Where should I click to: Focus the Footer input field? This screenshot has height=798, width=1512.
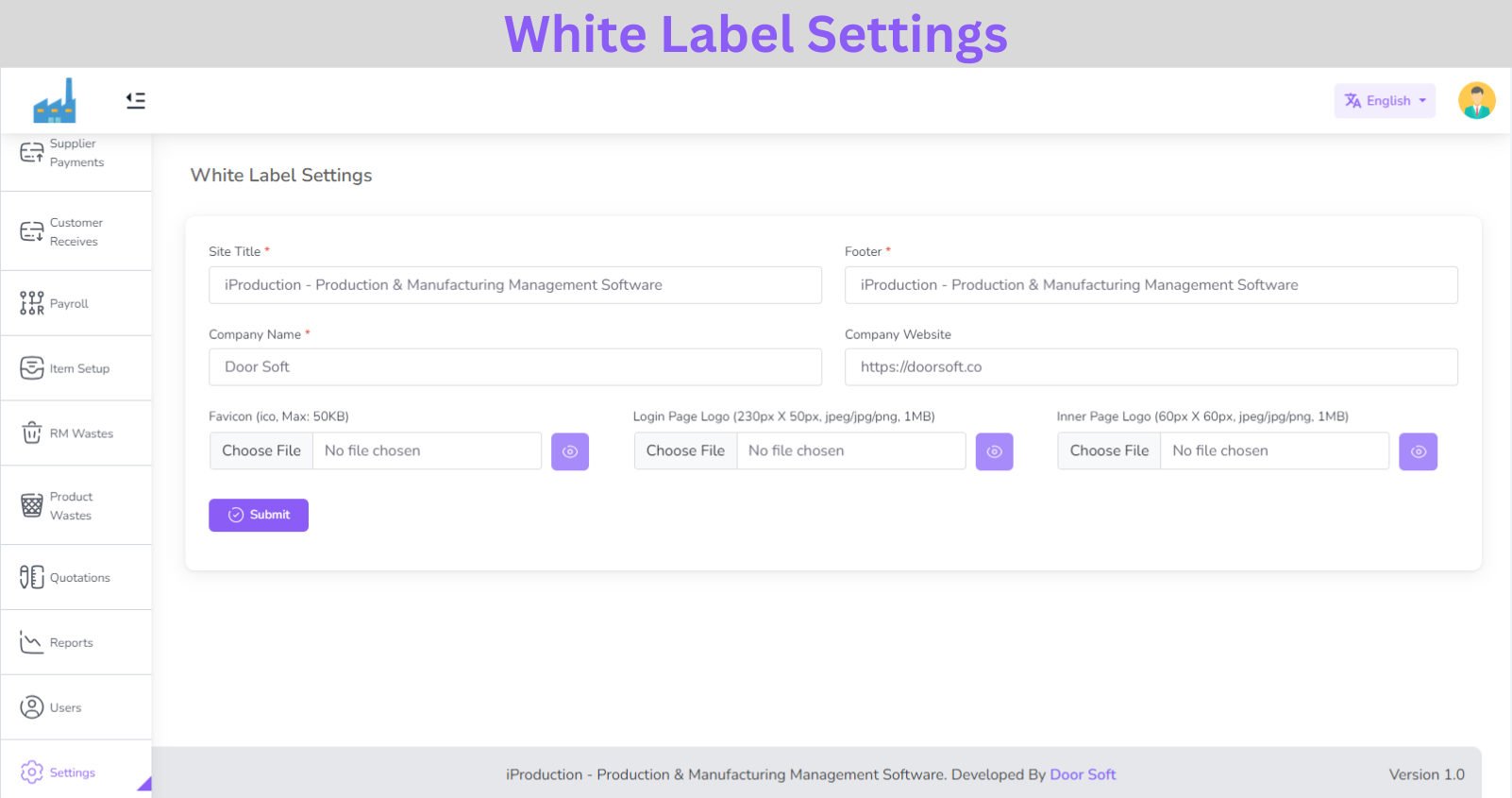tap(1151, 285)
